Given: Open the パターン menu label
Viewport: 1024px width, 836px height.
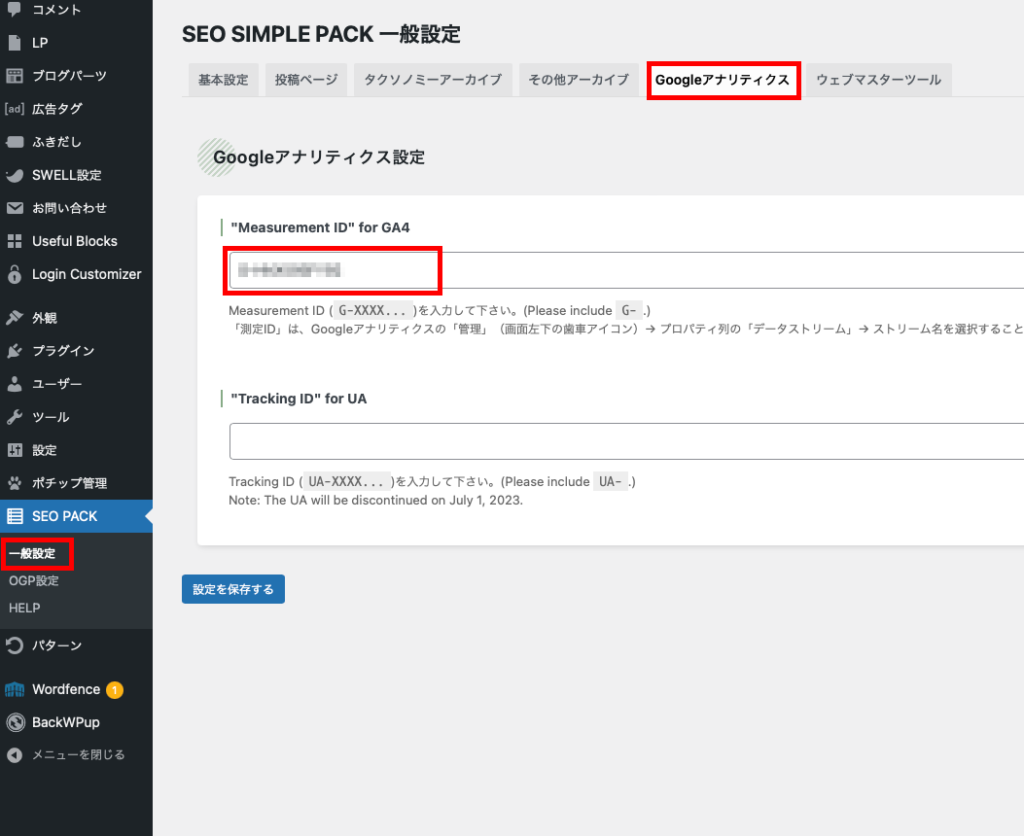Looking at the screenshot, I should tap(57, 646).
